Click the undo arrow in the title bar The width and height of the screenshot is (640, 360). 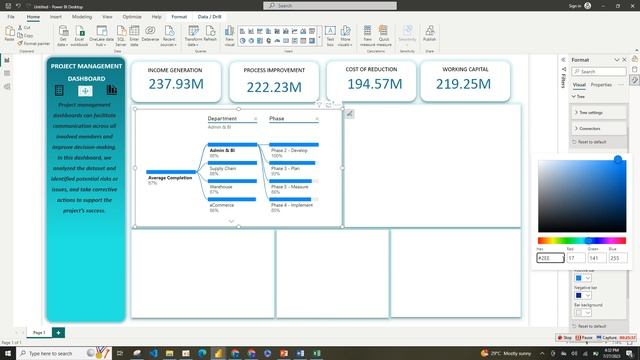pyautogui.click(x=18, y=6)
